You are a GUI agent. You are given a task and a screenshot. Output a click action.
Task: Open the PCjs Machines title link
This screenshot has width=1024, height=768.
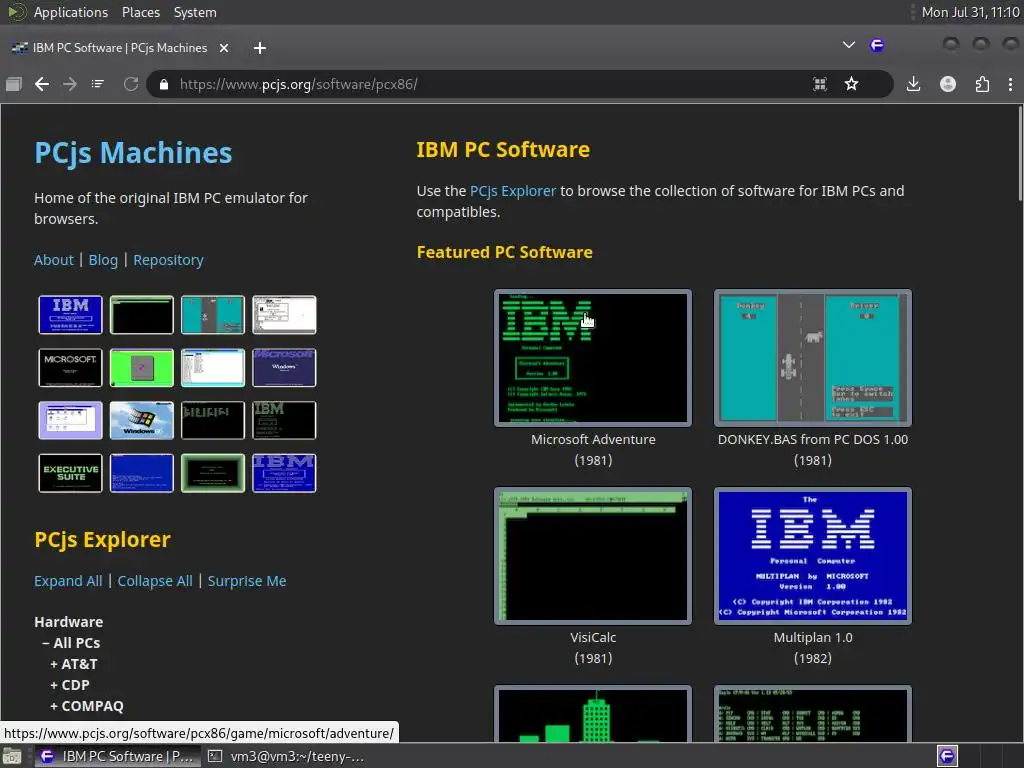pos(133,153)
